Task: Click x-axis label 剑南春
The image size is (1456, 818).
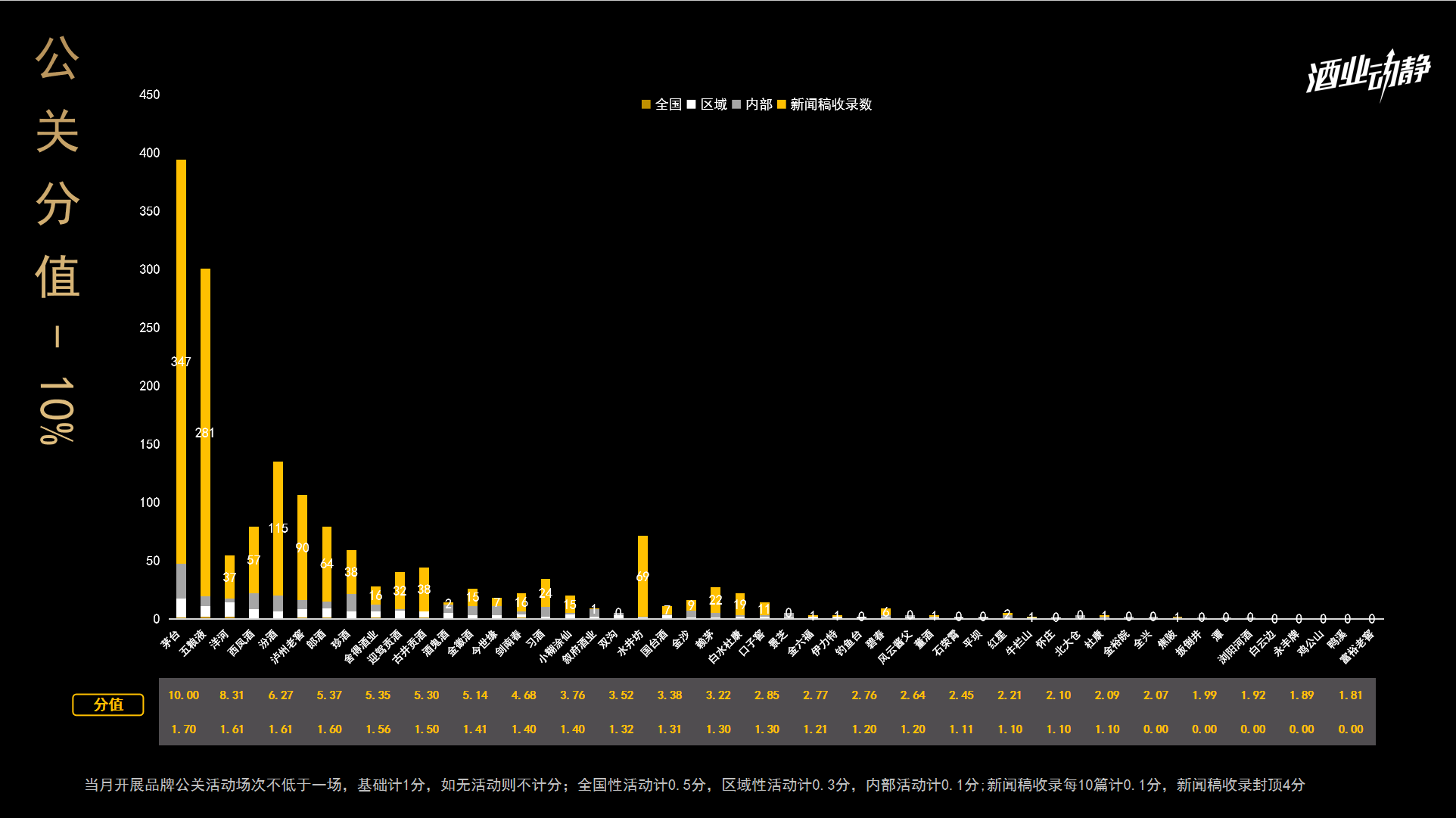Action: pyautogui.click(x=509, y=642)
